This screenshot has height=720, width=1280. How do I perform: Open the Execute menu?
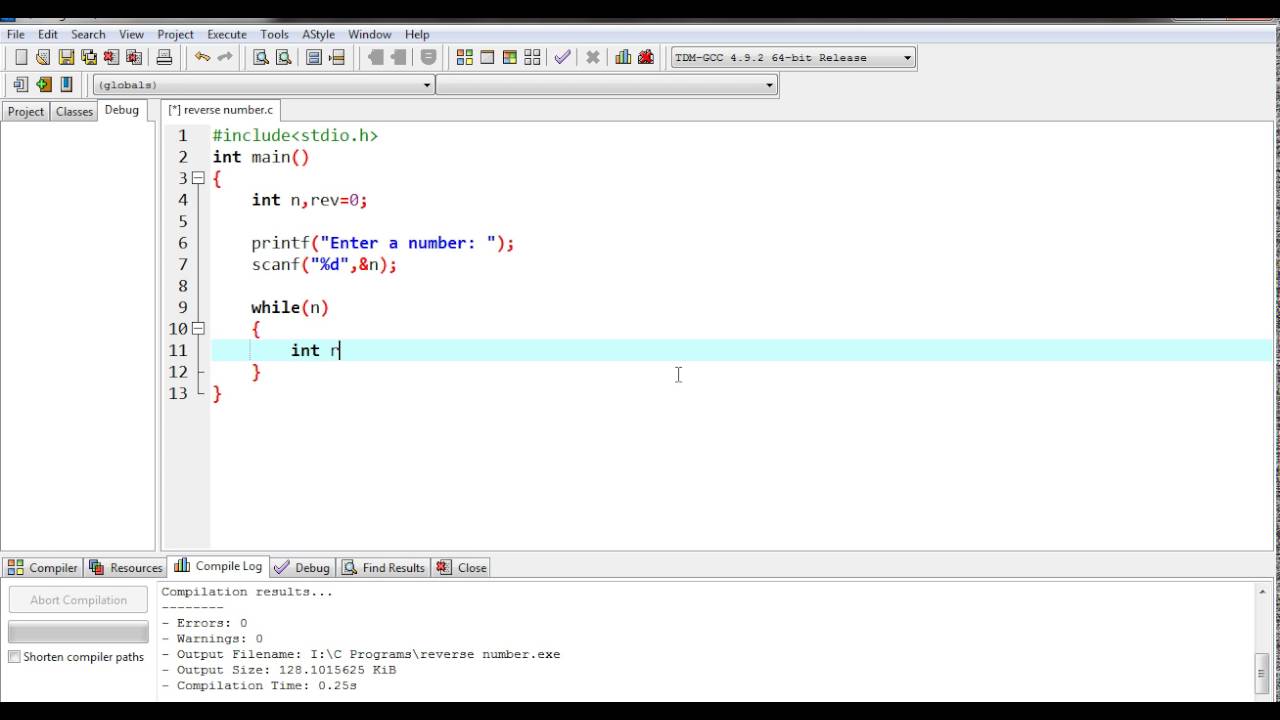click(x=227, y=34)
